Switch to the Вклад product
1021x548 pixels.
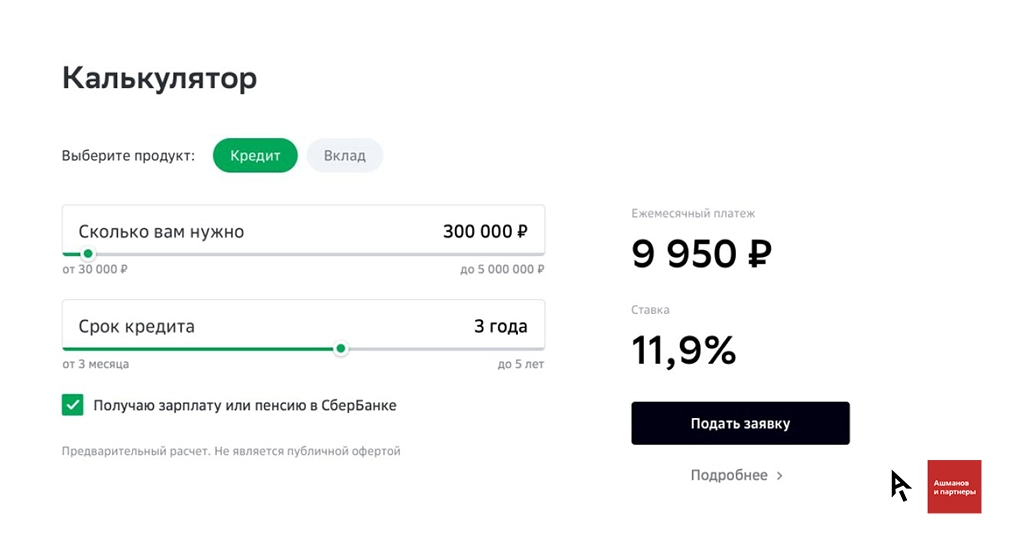(344, 156)
